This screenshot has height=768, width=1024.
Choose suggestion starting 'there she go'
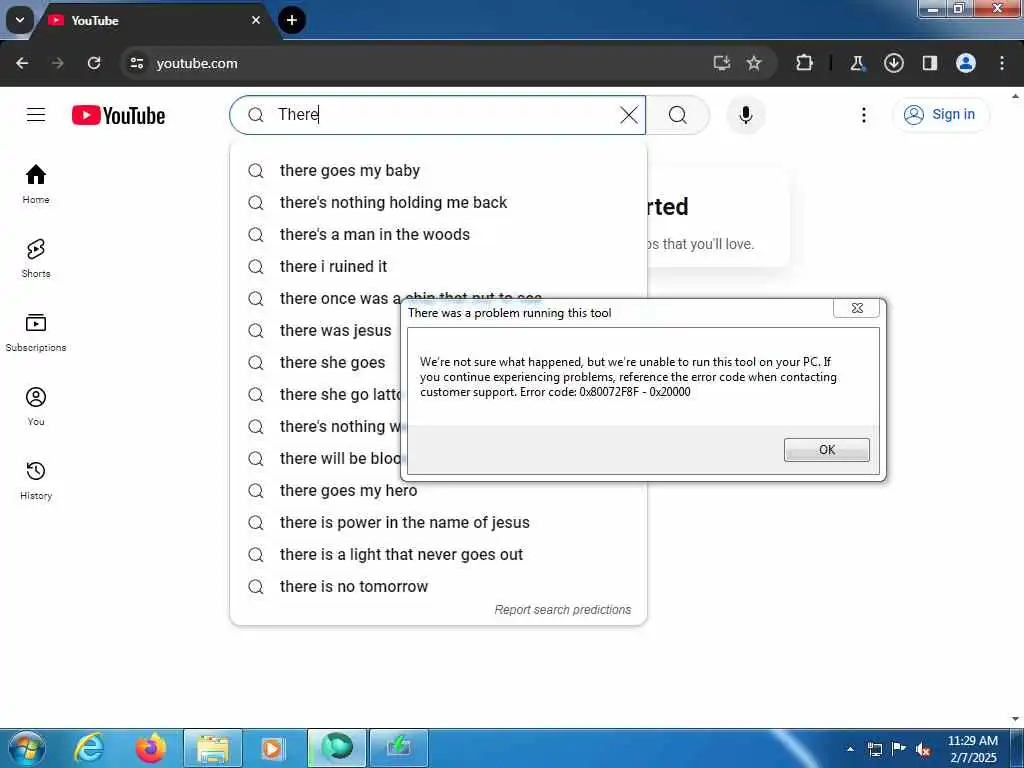coord(316,394)
